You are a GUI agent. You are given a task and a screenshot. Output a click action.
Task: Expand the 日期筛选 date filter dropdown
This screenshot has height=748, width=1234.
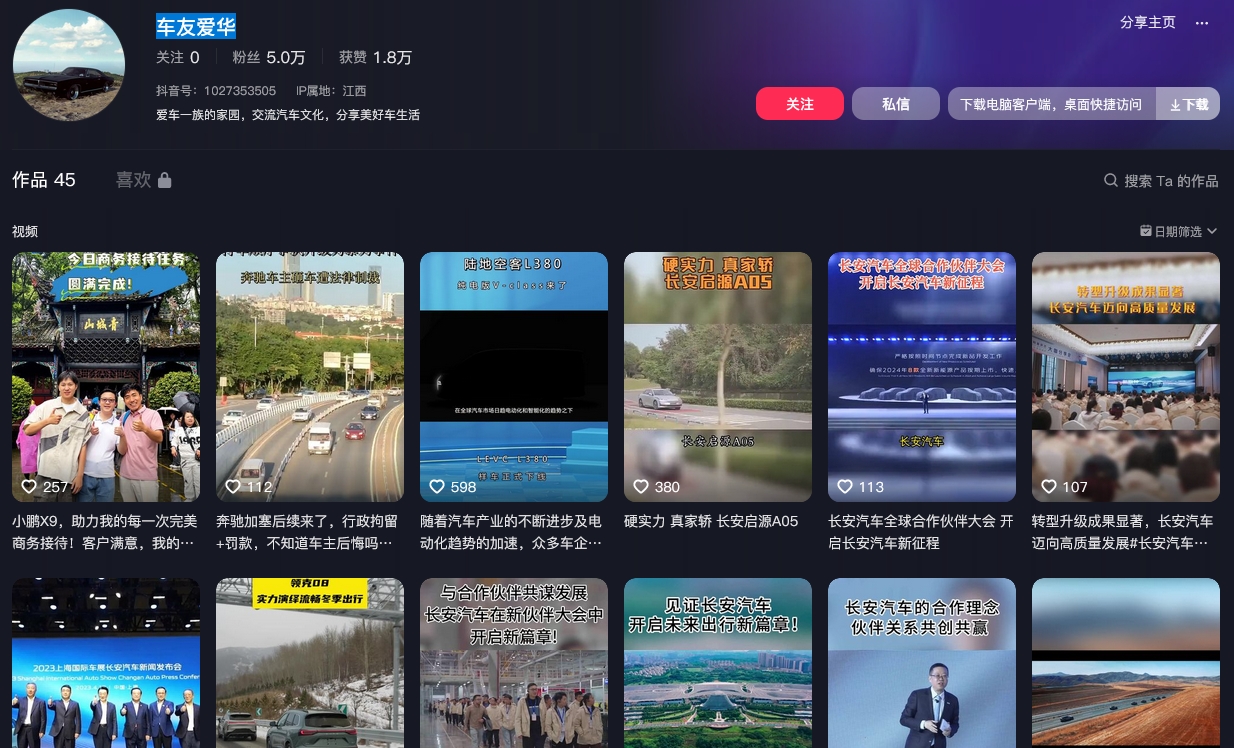1179,231
